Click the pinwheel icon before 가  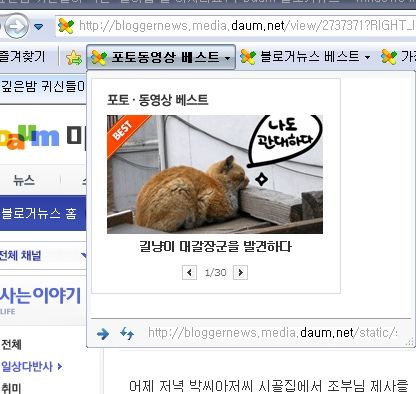coord(389,57)
